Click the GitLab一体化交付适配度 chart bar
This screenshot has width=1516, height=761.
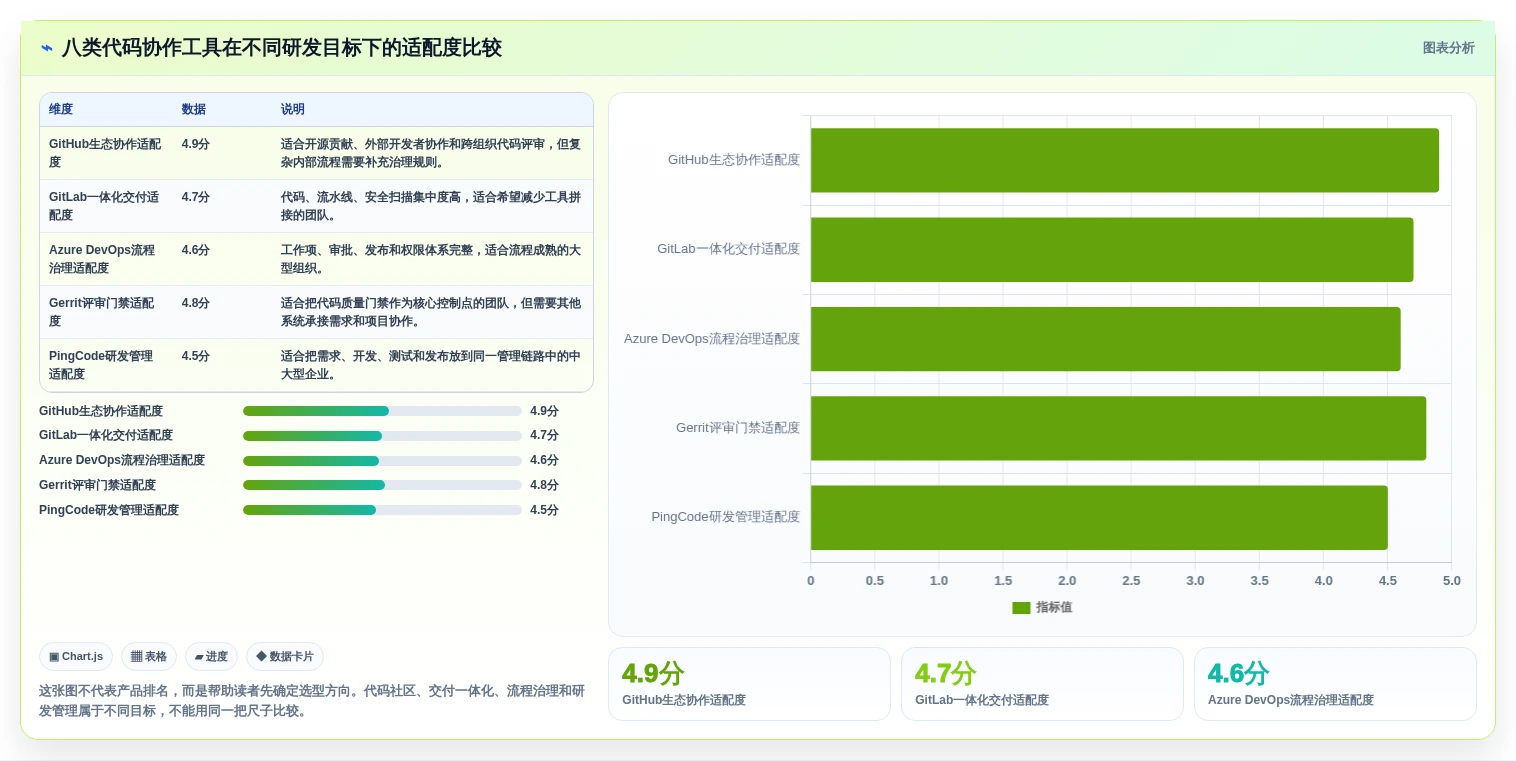pyautogui.click(x=1112, y=249)
